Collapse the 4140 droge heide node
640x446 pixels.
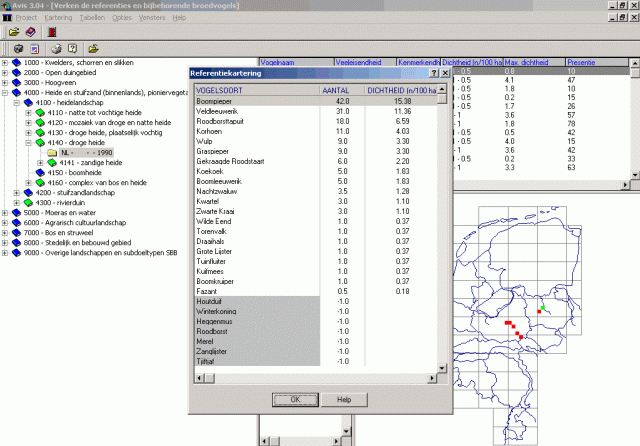pos(29,142)
